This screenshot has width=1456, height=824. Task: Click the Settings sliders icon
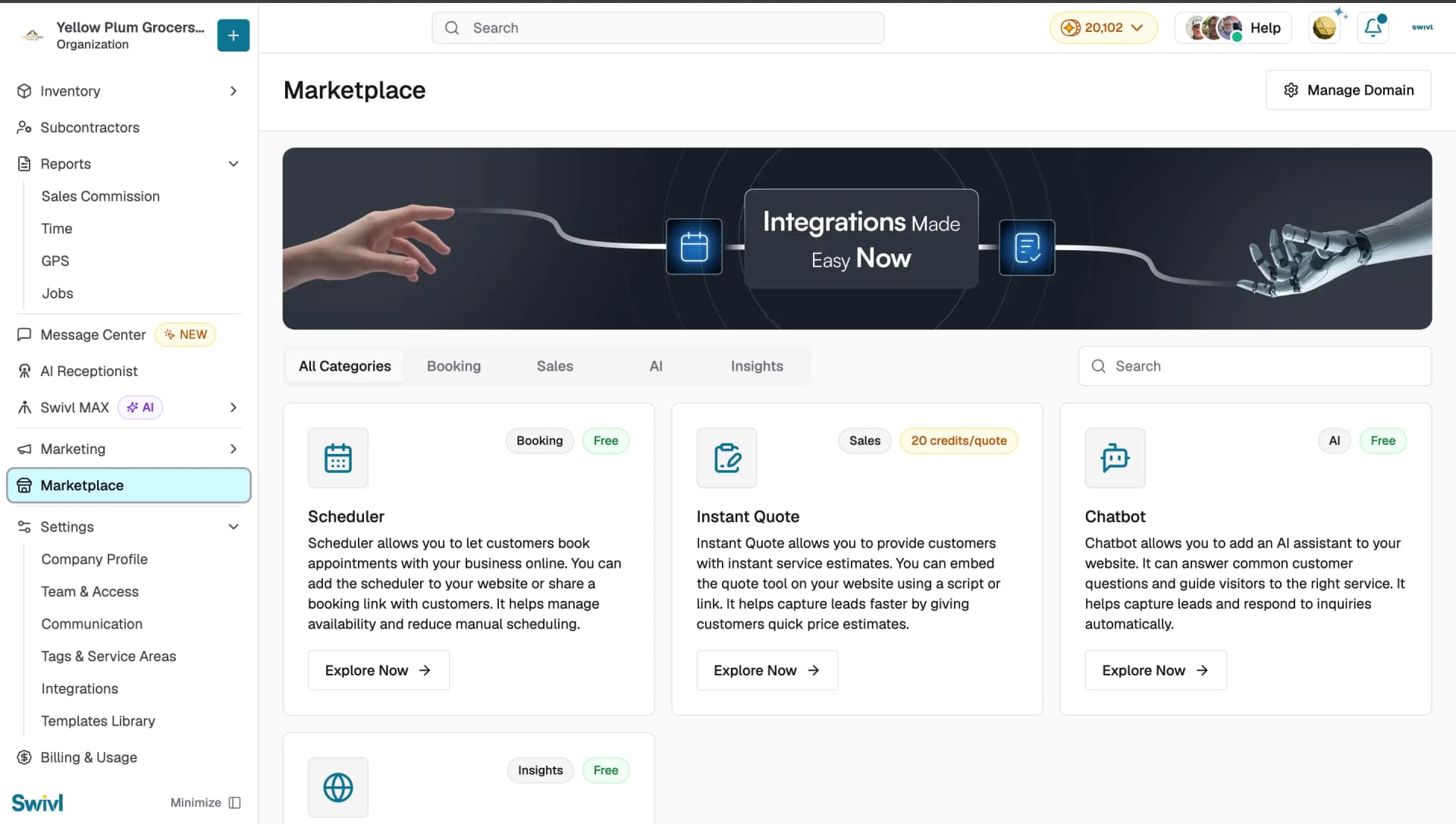tap(24, 527)
